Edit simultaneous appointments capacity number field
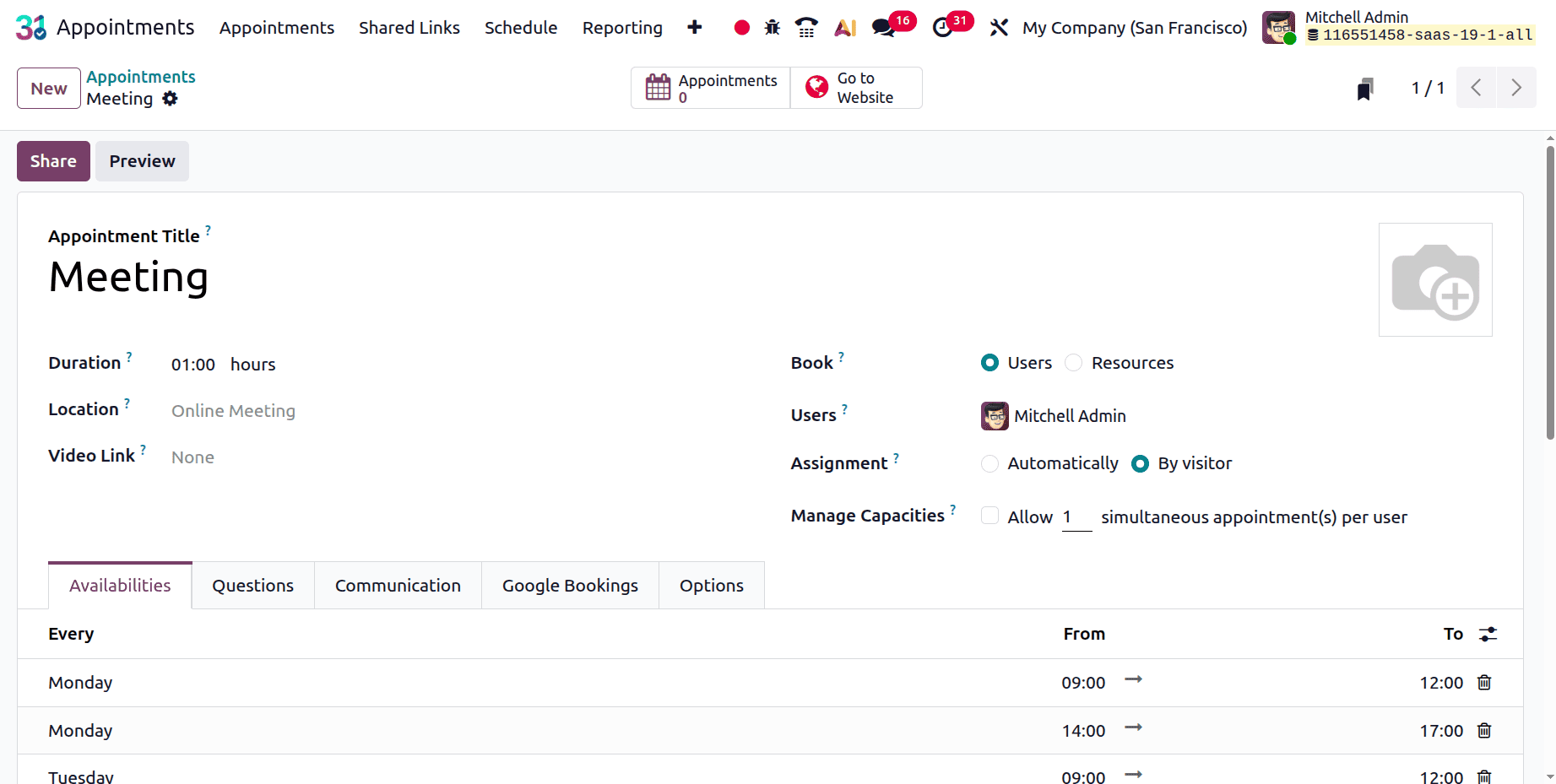1556x784 pixels. coord(1076,517)
